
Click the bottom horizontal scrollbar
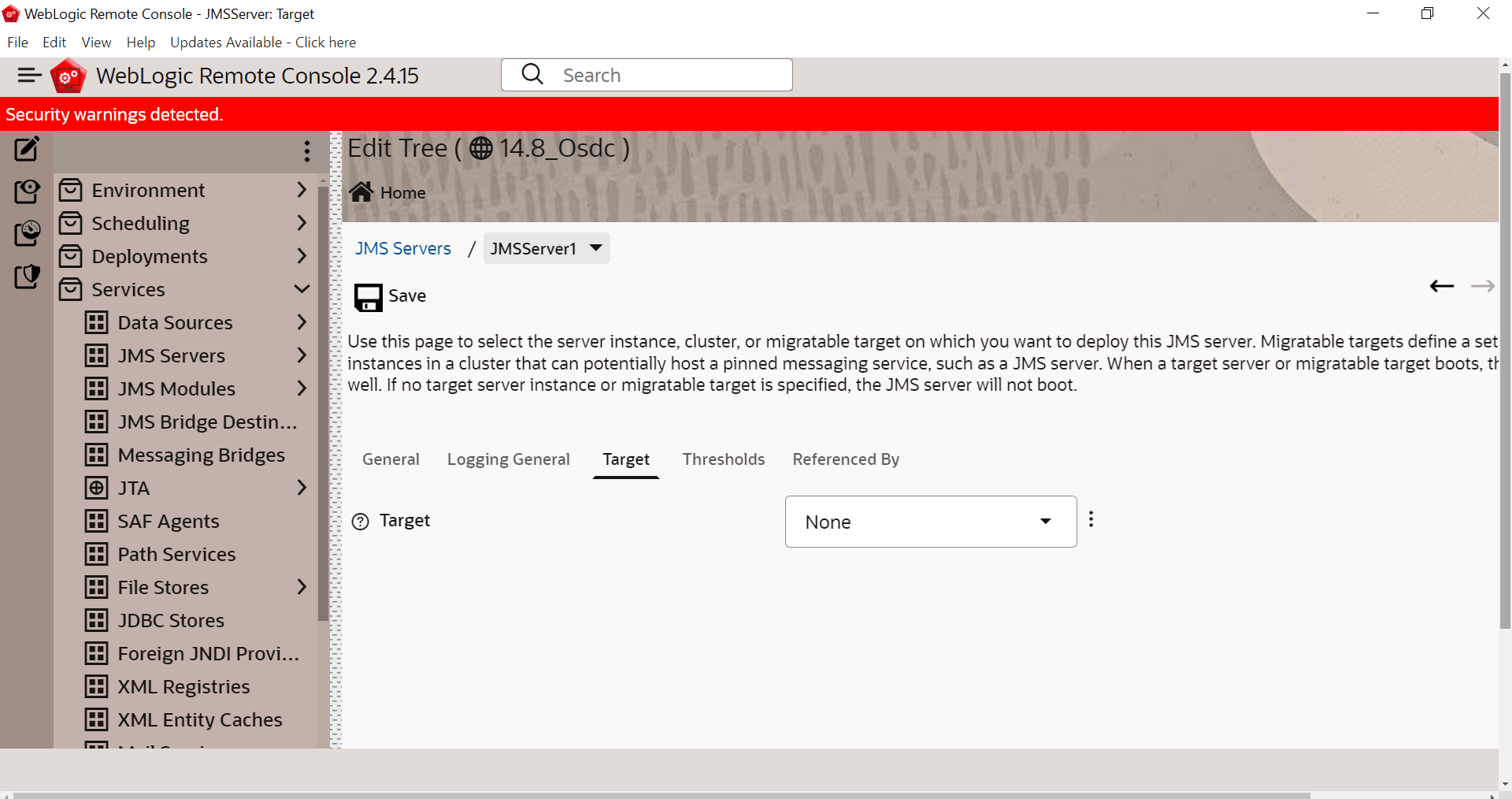point(661,795)
